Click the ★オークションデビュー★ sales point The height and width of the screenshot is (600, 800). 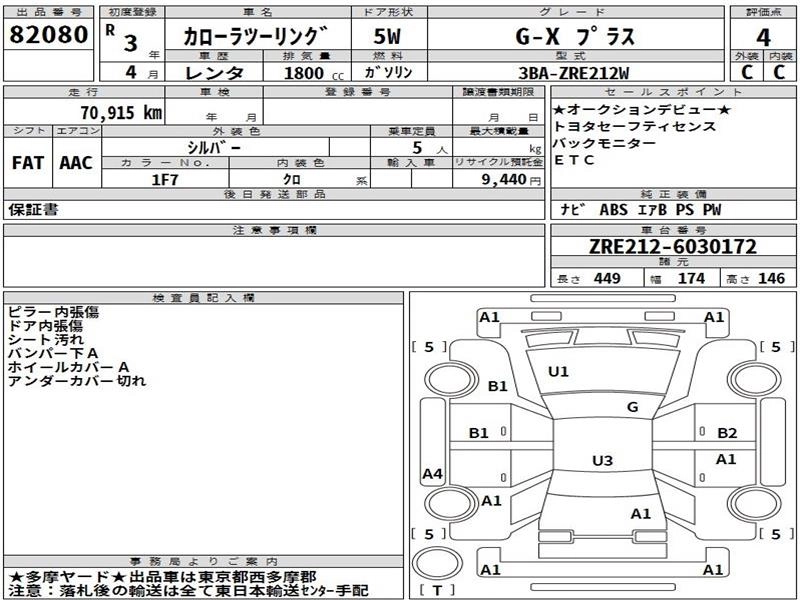point(642,110)
